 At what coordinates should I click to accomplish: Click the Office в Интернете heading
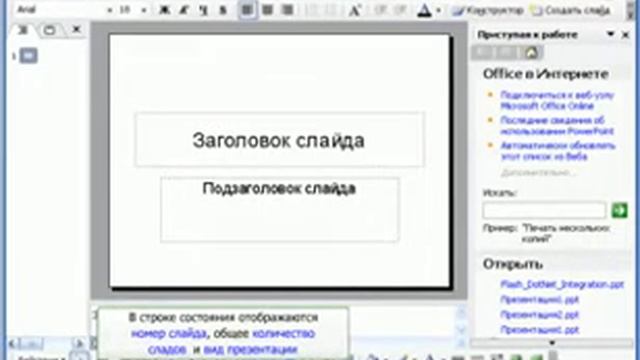[x=545, y=74]
